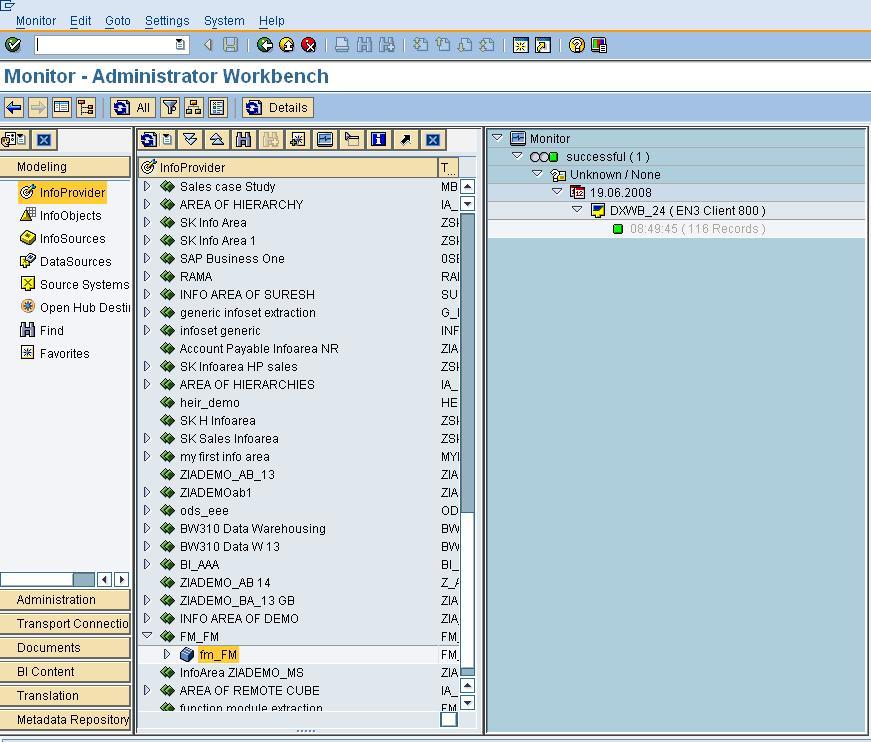Collapse the FM_FM info area node
871x742 pixels.
click(147, 635)
